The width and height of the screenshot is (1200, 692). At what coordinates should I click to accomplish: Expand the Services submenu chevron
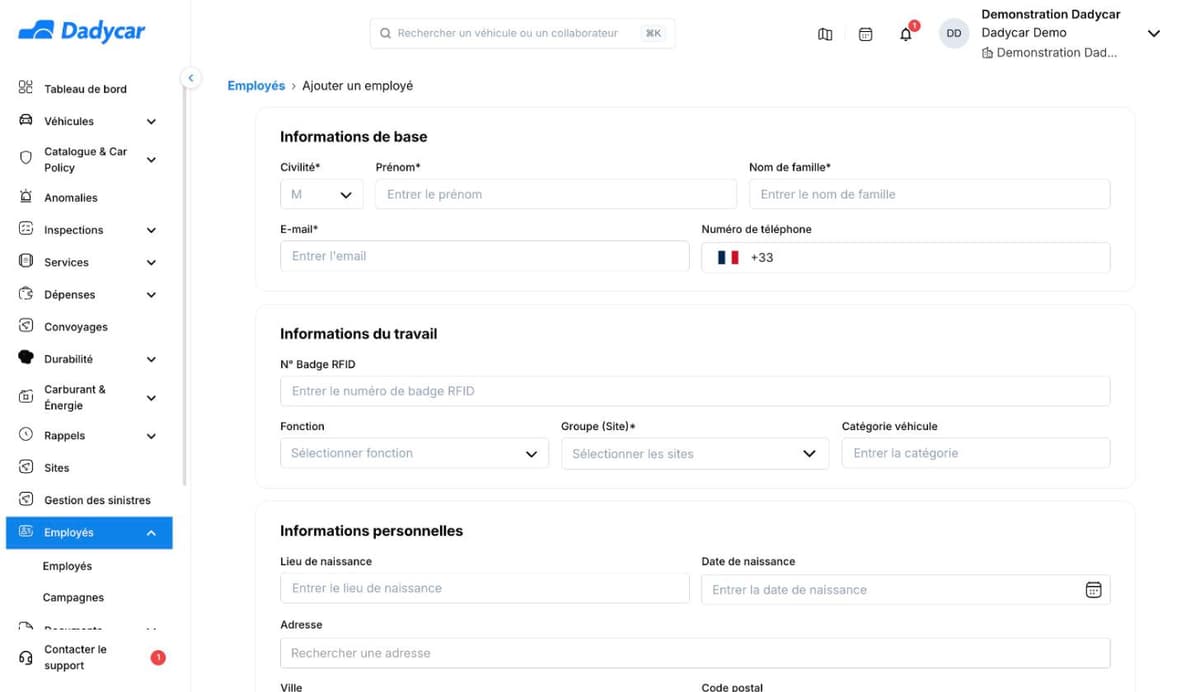coord(151,262)
